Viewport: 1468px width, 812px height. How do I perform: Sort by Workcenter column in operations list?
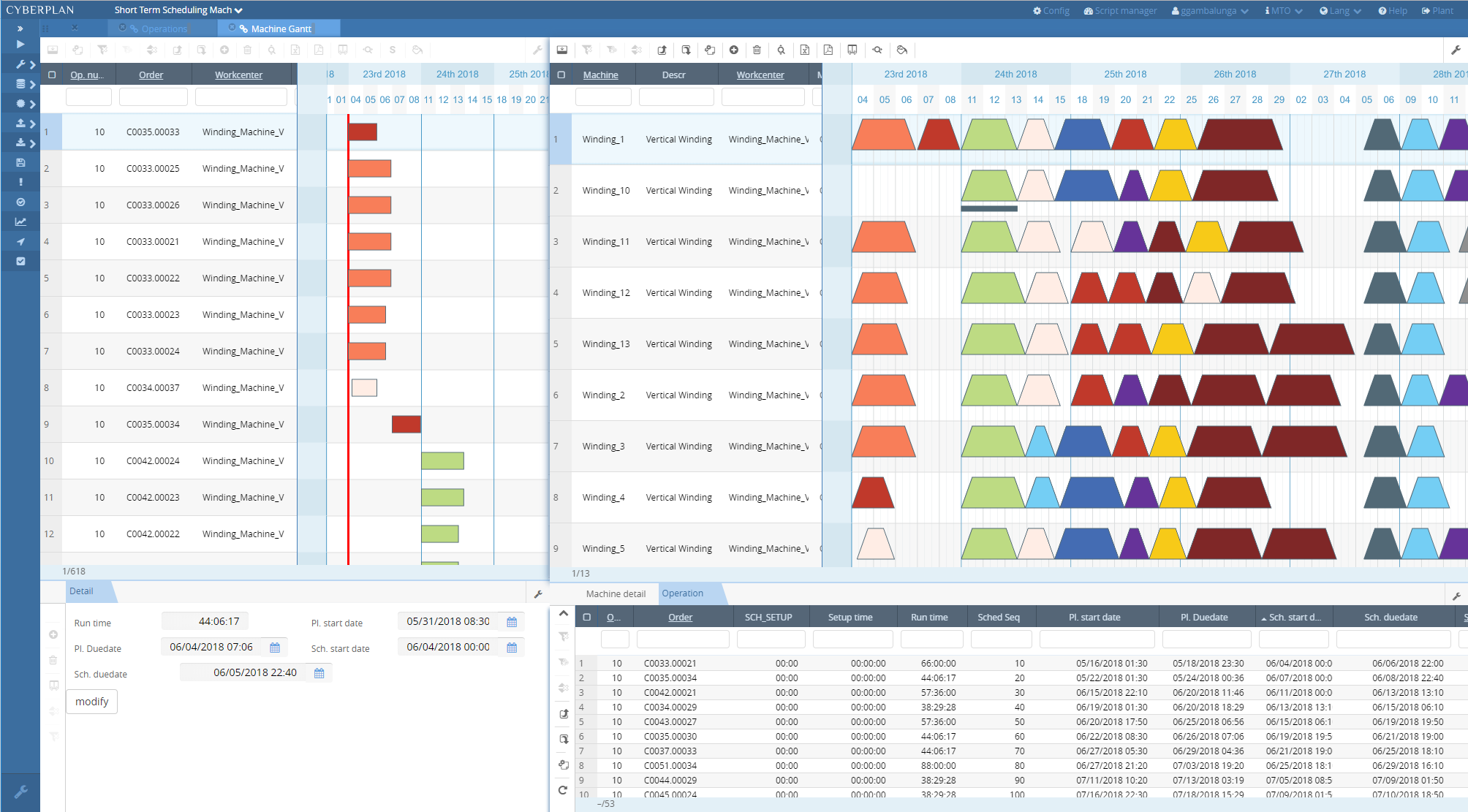pyautogui.click(x=238, y=75)
